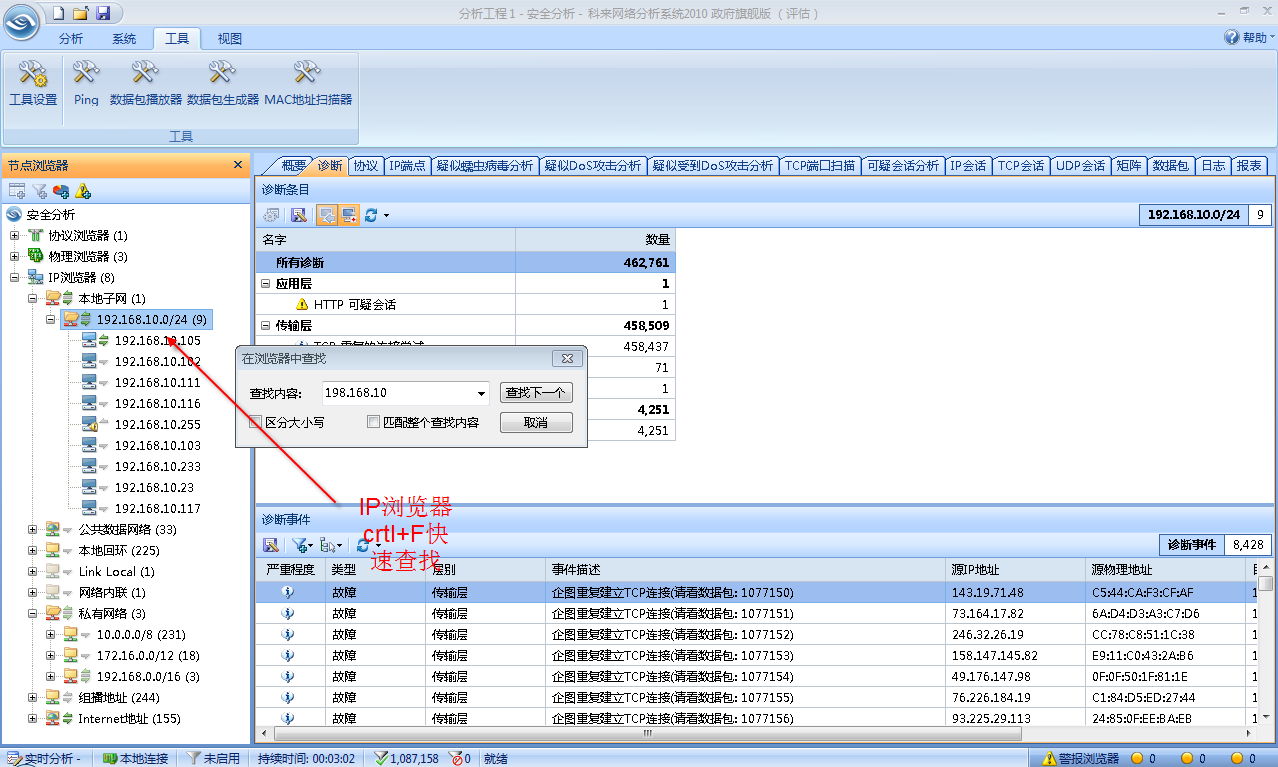The height and width of the screenshot is (767, 1278).
Task: Click the 查找内容 text input field
Action: [398, 394]
